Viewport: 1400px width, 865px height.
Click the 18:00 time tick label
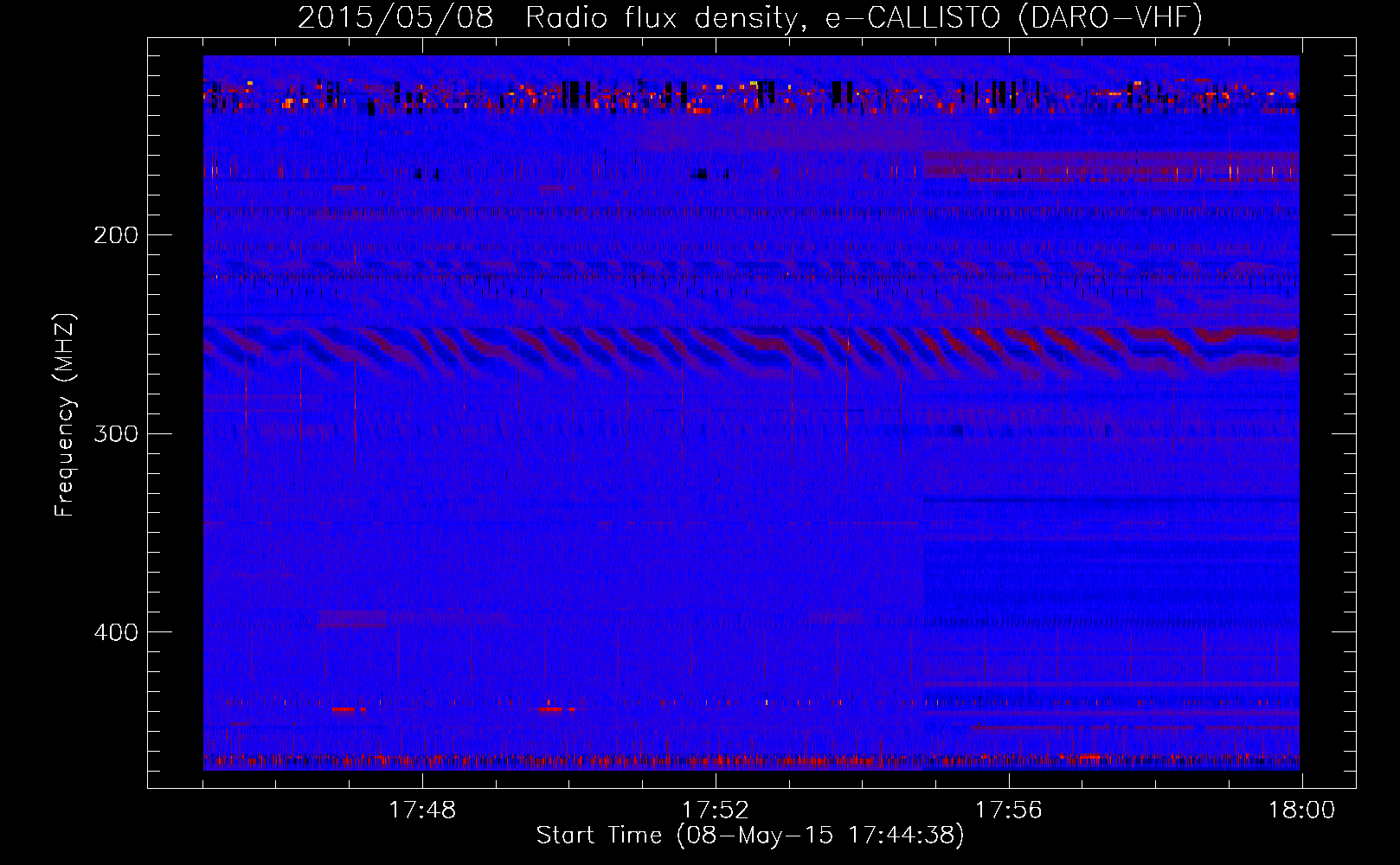click(x=1302, y=811)
